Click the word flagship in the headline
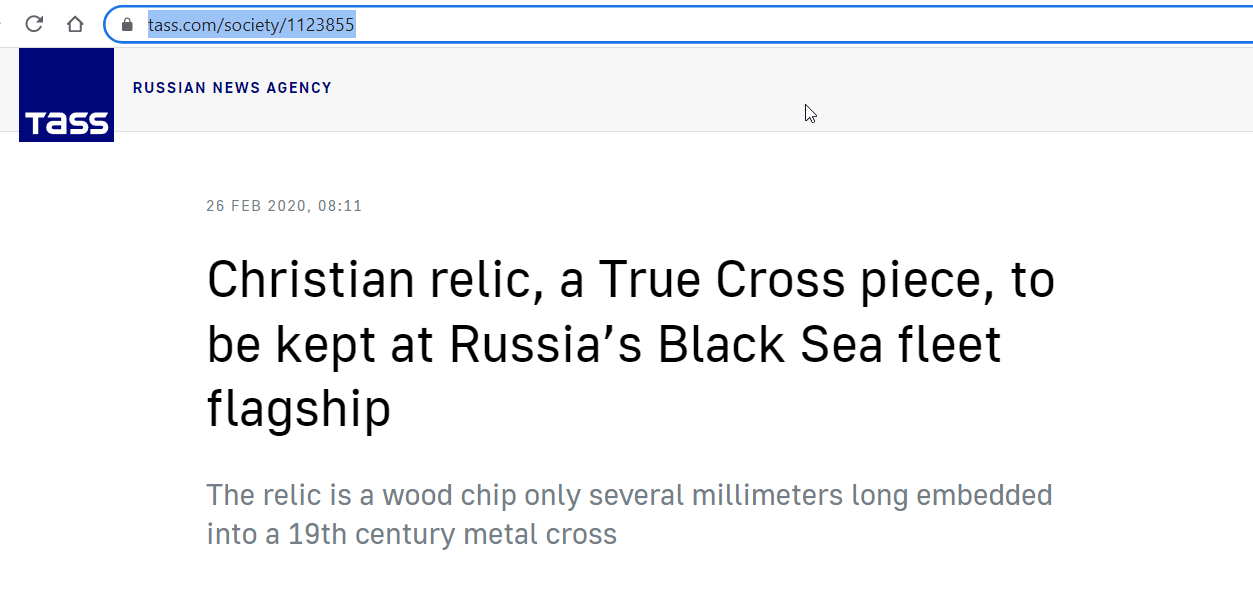 tap(298, 409)
